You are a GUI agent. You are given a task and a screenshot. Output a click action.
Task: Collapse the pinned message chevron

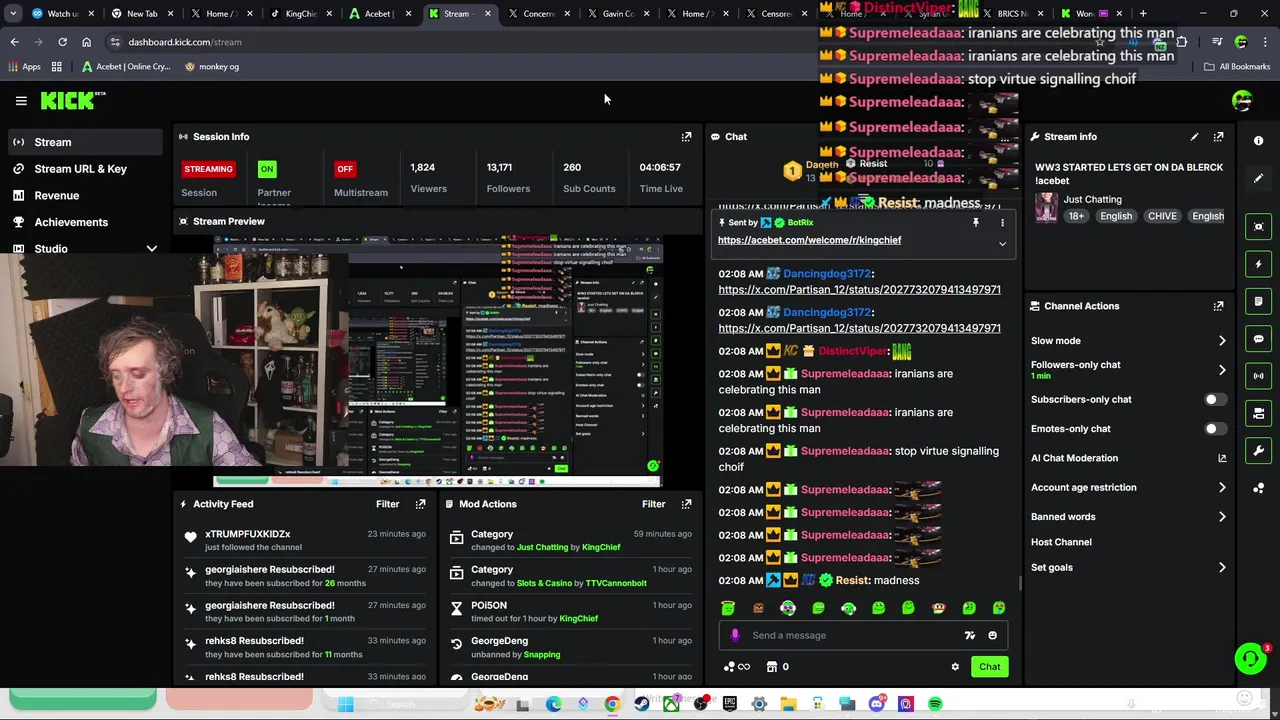coord(1002,244)
